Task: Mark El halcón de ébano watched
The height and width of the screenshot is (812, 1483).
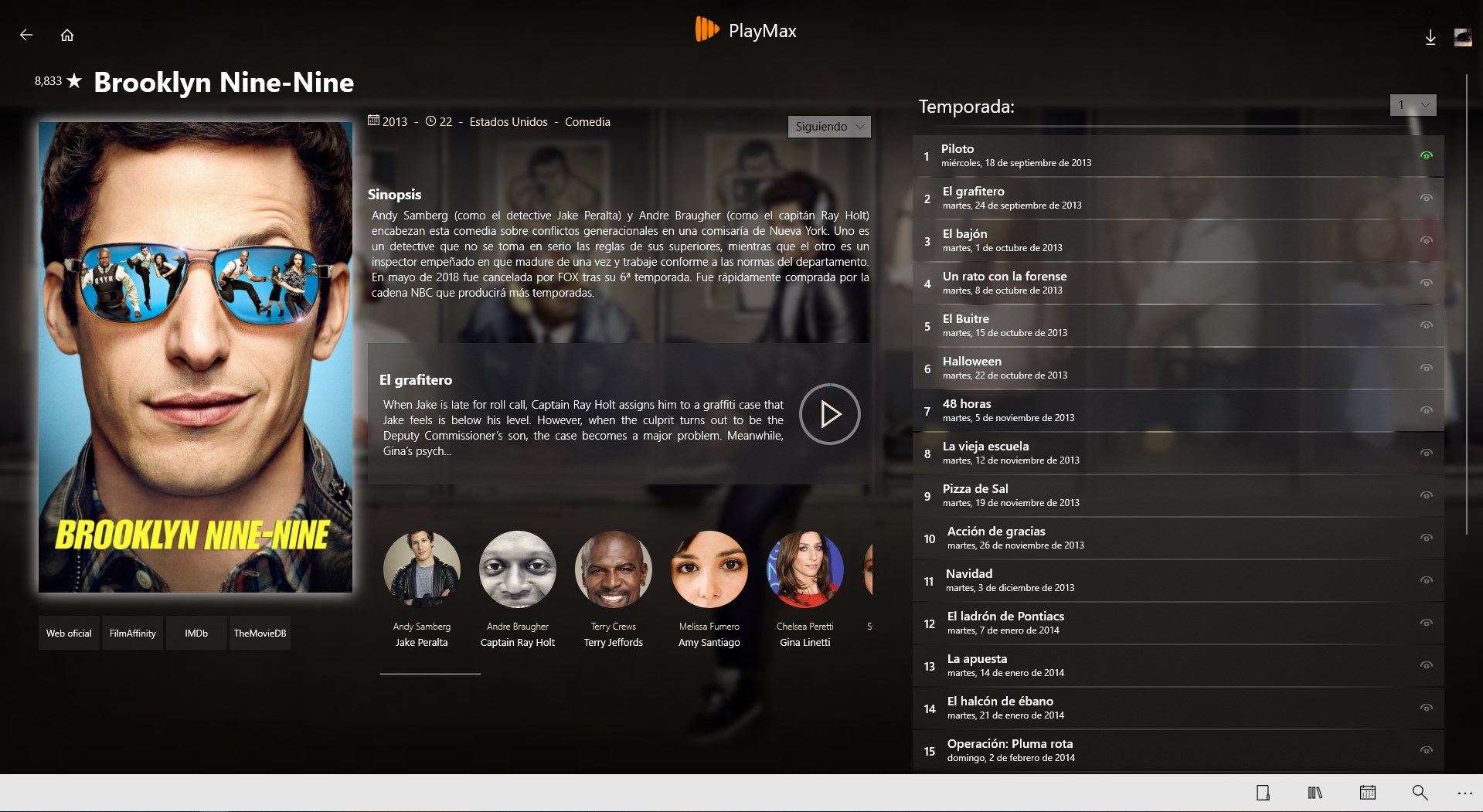Action: tap(1427, 708)
